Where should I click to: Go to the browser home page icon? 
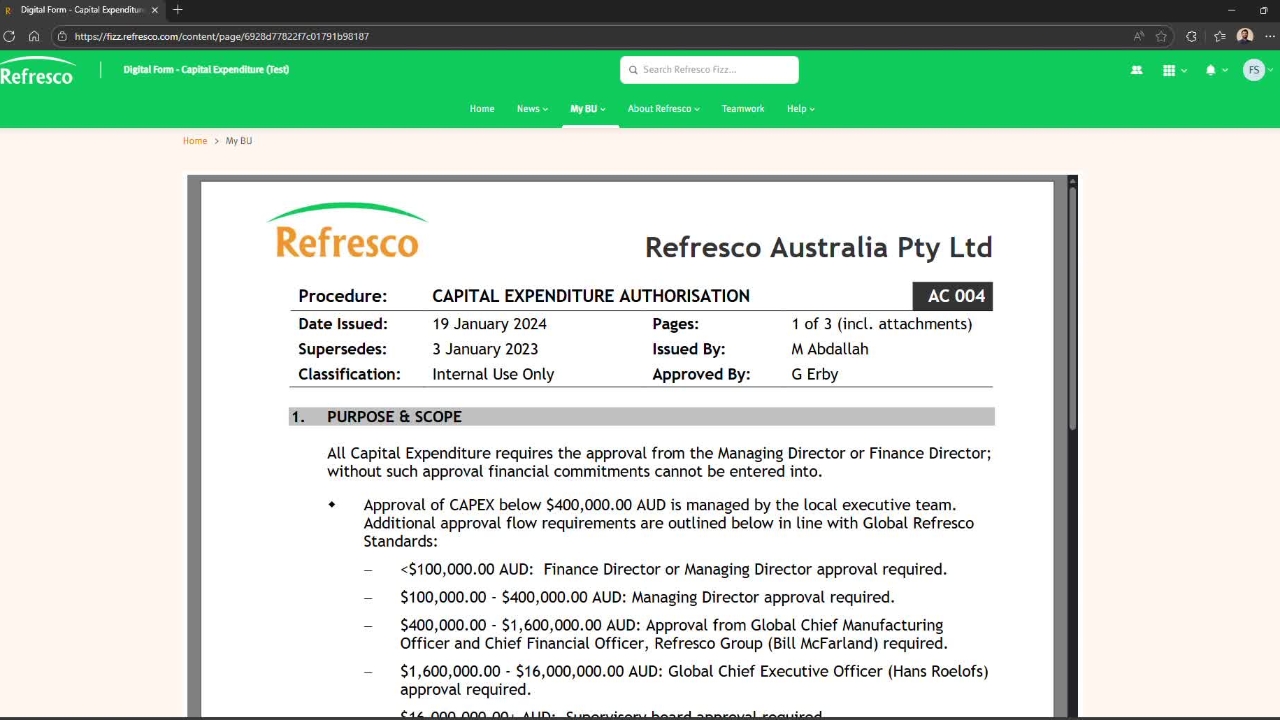[34, 36]
